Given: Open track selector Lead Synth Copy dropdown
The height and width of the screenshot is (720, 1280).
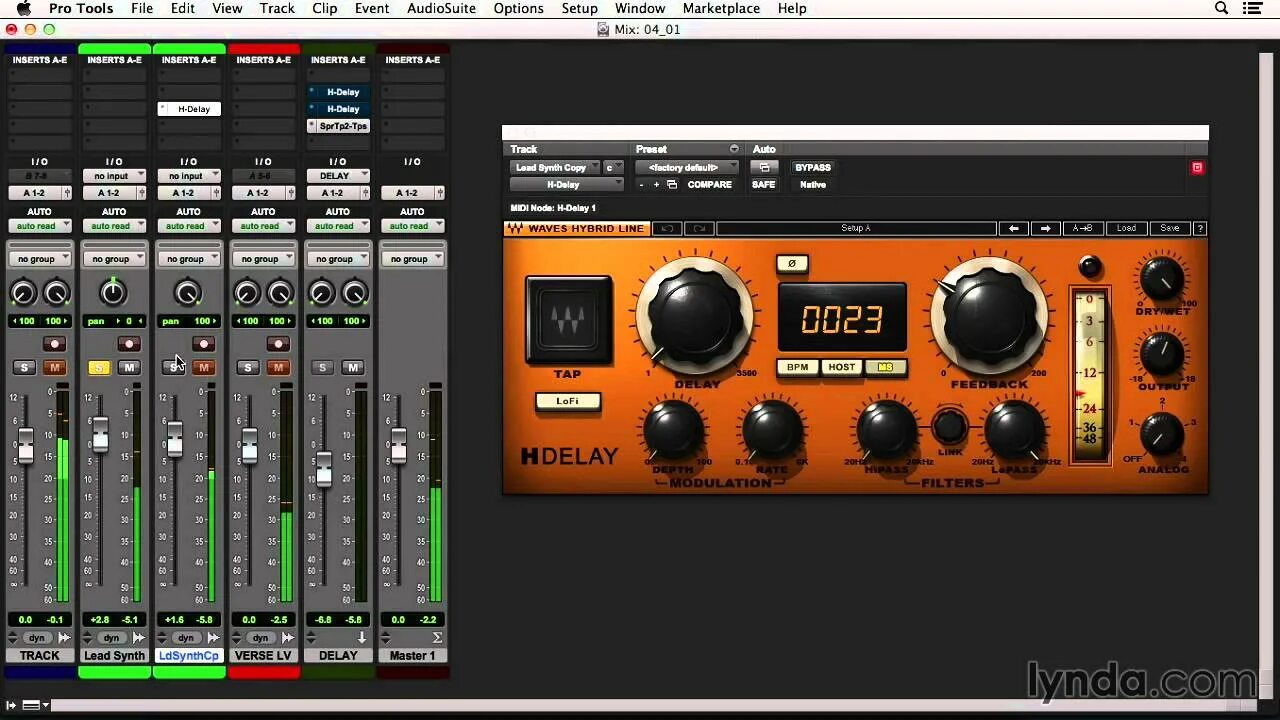Looking at the screenshot, I should click(x=555, y=167).
